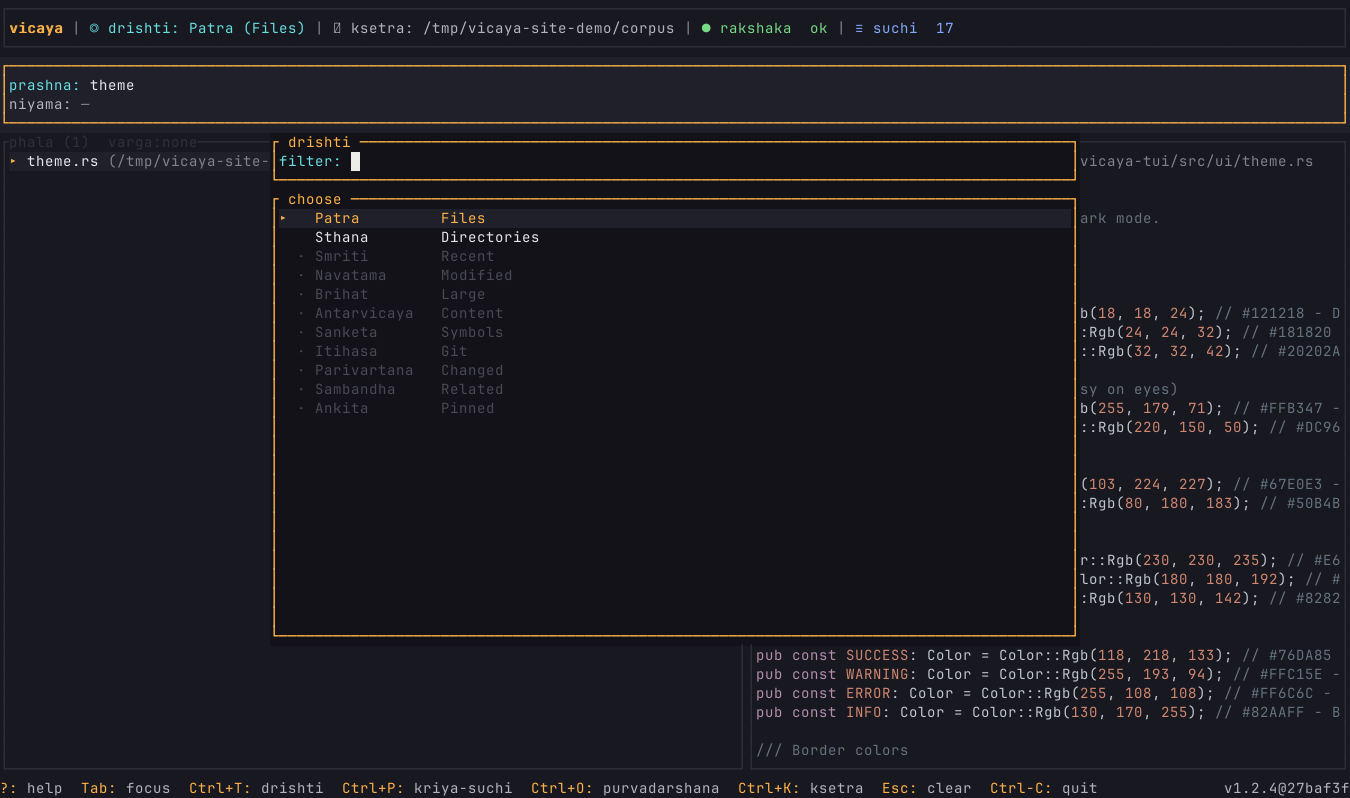Click the phala (1) results header
The width and height of the screenshot is (1350, 798).
(49, 142)
